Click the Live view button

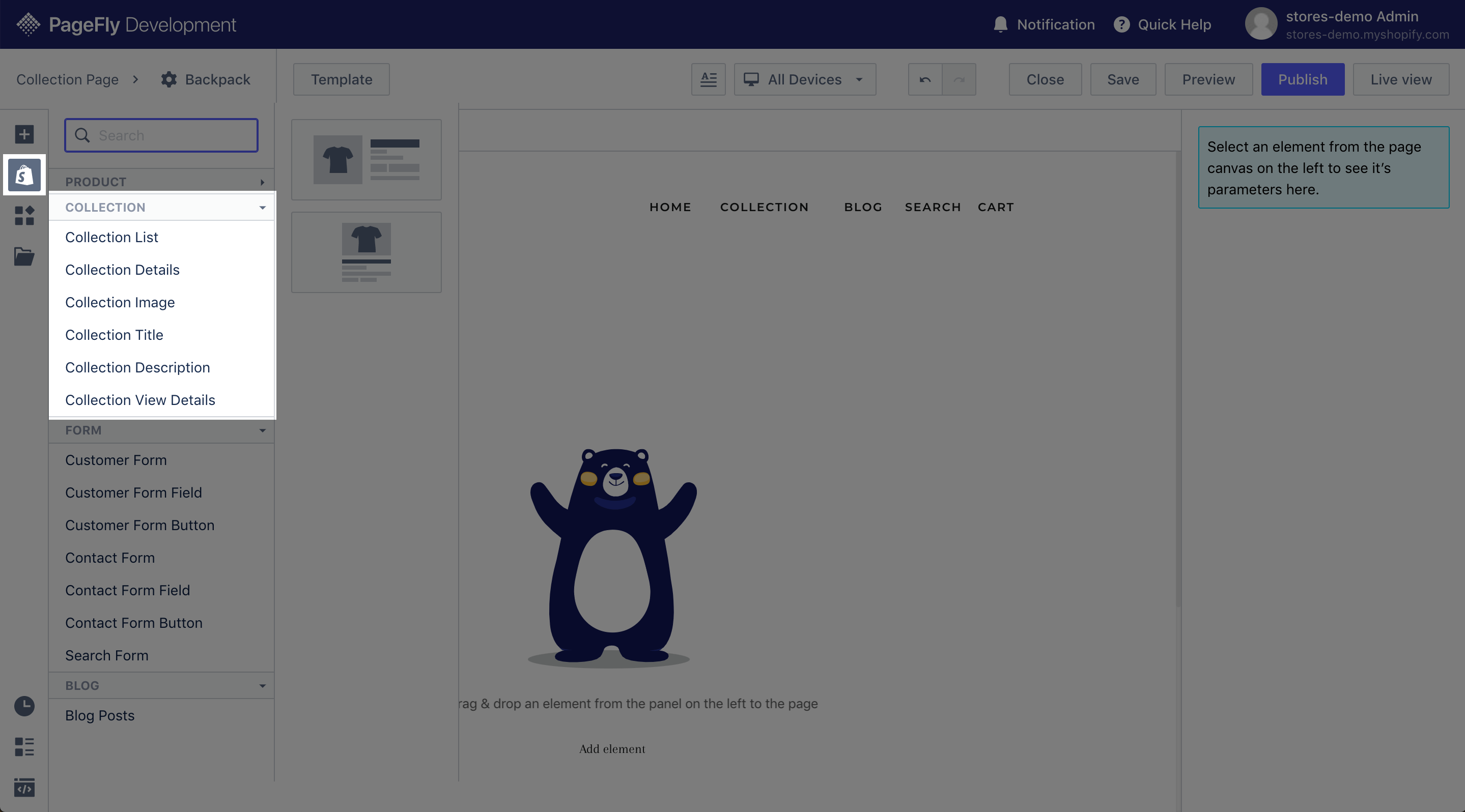tap(1401, 79)
